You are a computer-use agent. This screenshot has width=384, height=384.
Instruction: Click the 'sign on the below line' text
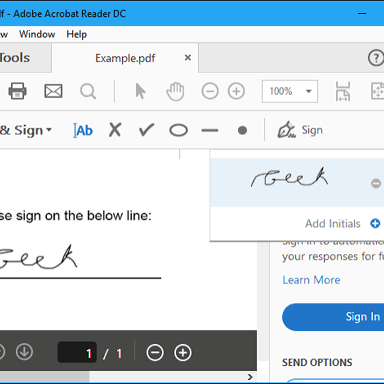[x=84, y=216]
